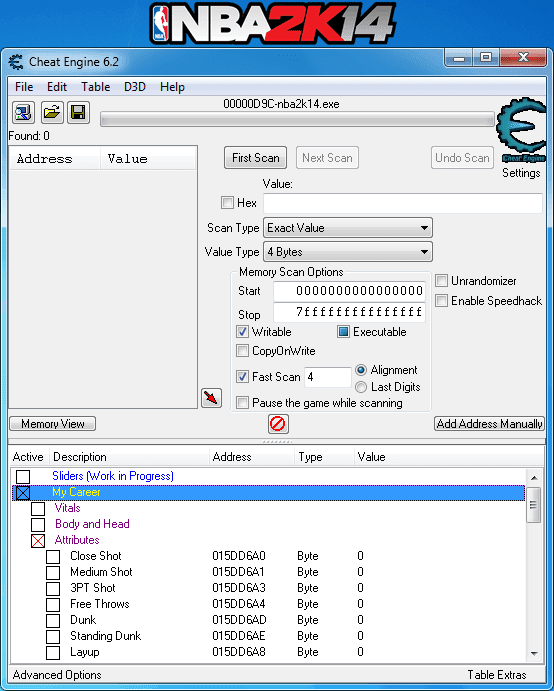Click the Next Scan button

327,158
